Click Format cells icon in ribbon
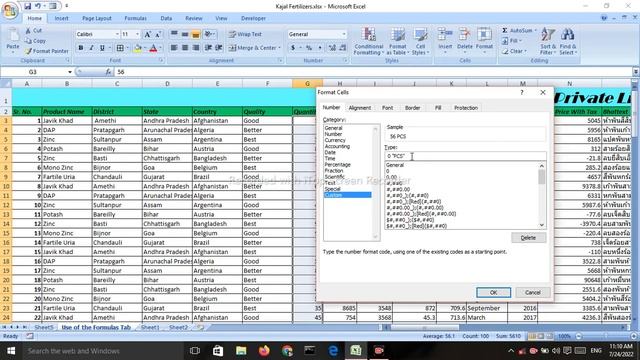The image size is (640, 360). pos(484,34)
